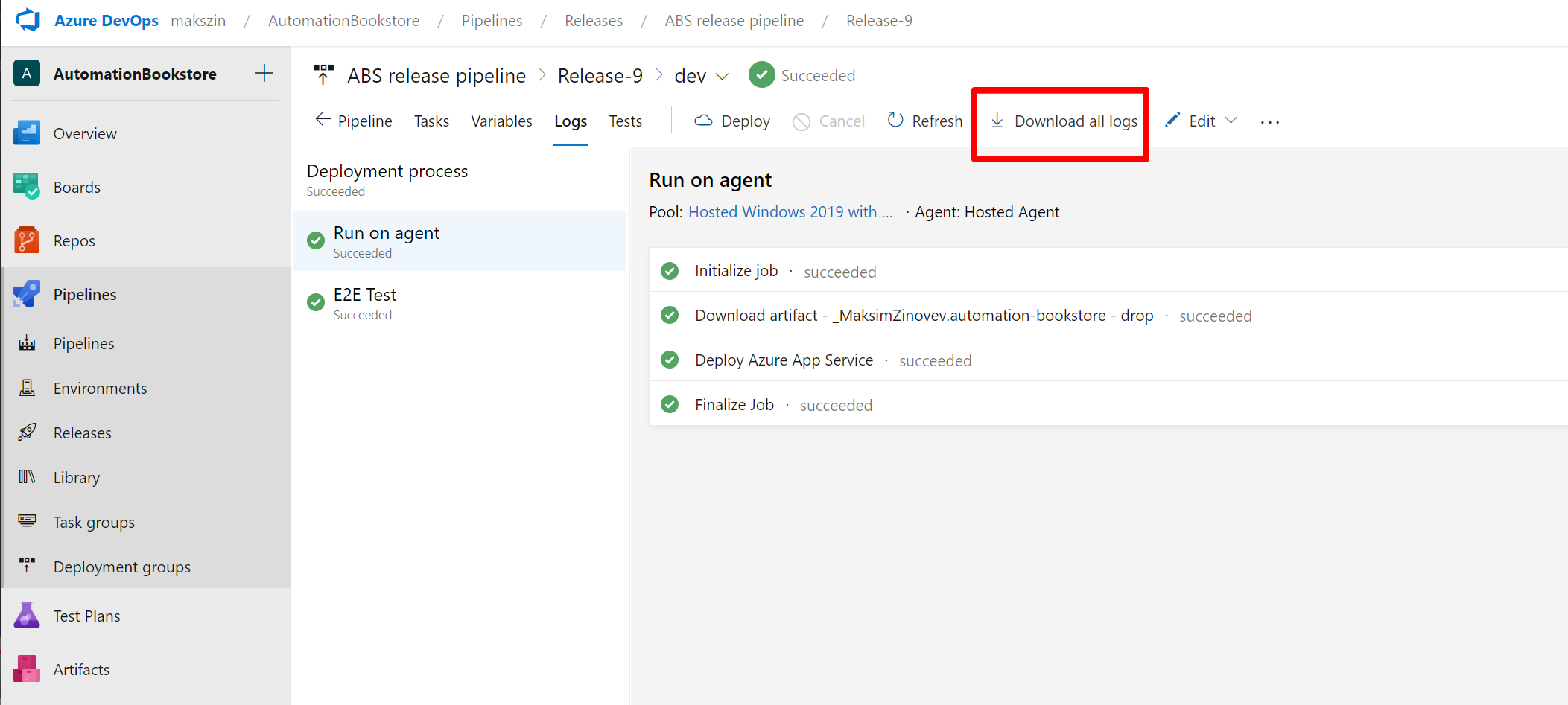Screen dimensions: 1568x705
Task: Click the Releases rocket icon
Action: tap(27, 433)
